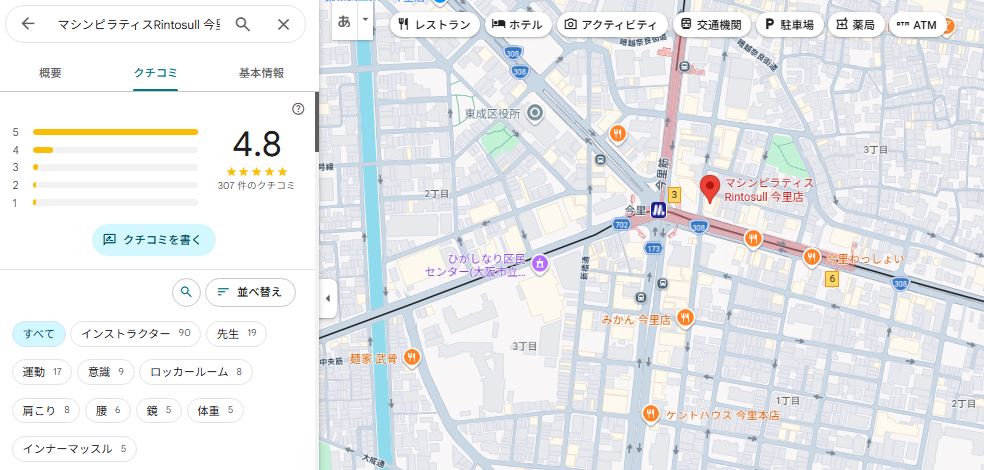Open the review help question mark icon

298,109
